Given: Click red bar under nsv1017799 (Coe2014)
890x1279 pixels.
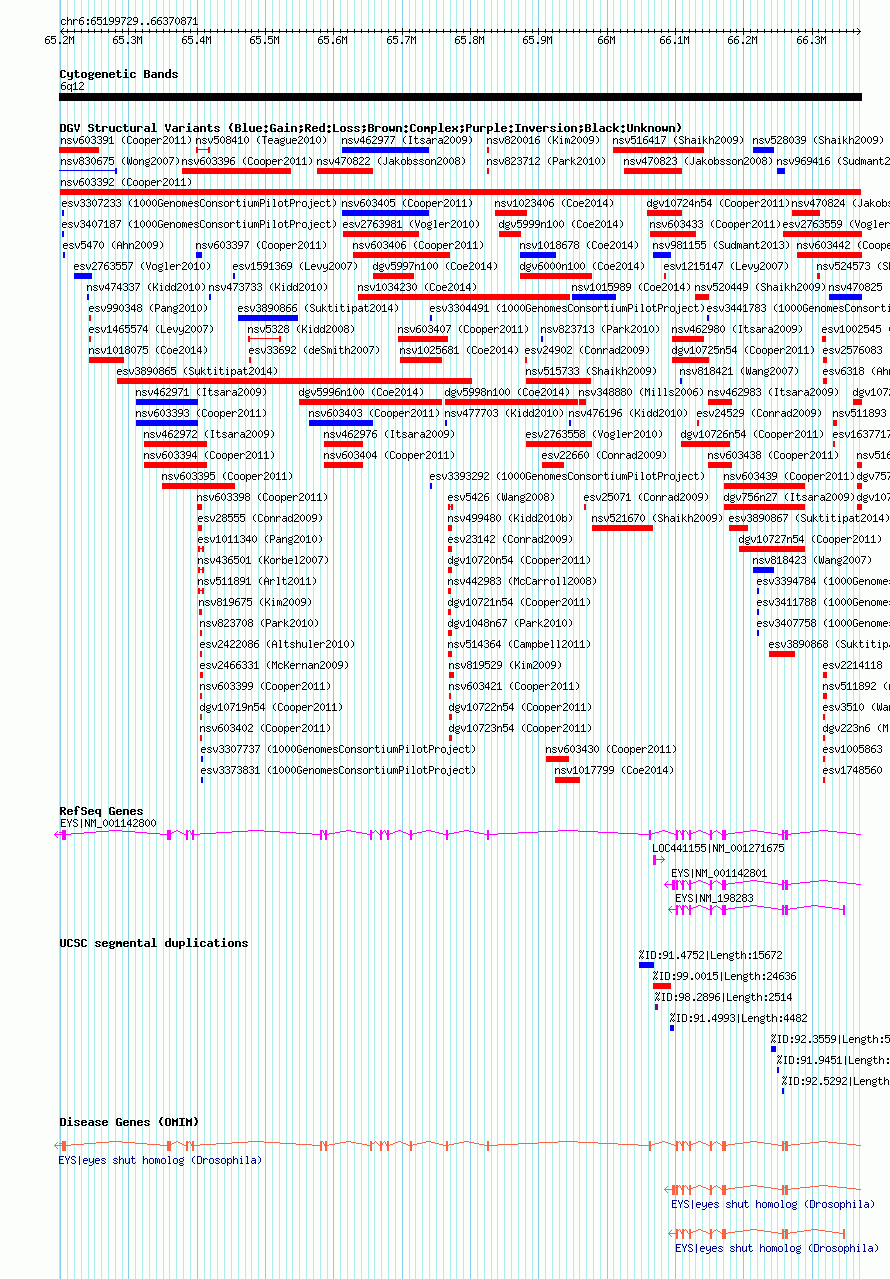Looking at the screenshot, I should 567,780.
